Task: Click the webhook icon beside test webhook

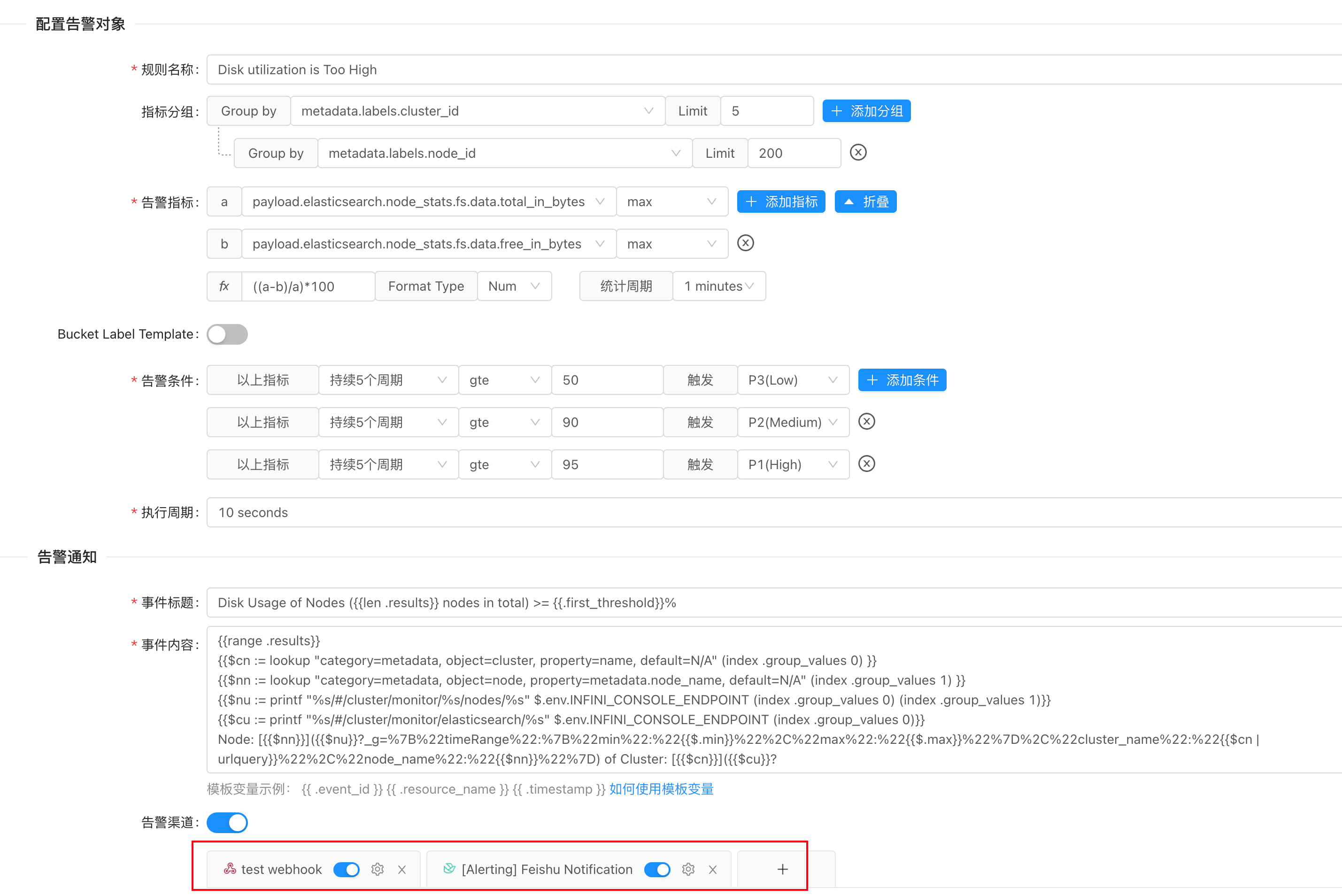Action: 230,869
